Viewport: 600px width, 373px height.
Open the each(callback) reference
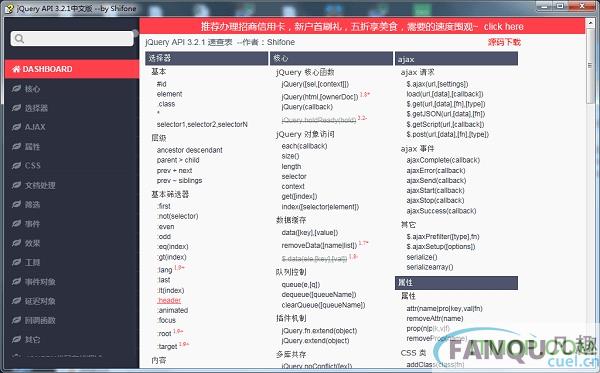[304, 146]
